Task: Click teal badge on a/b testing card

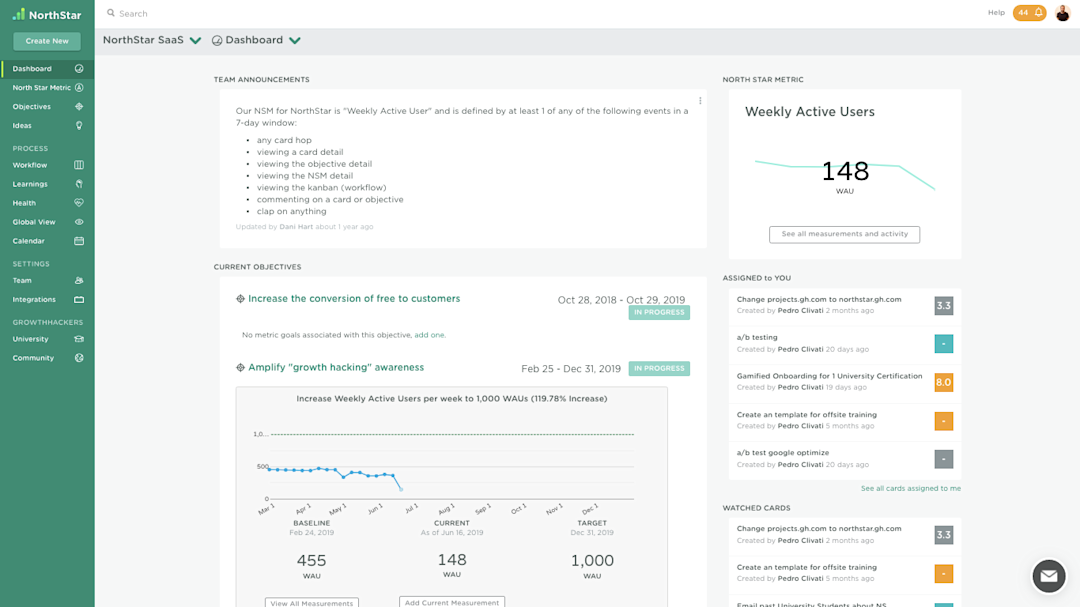Action: pos(944,344)
